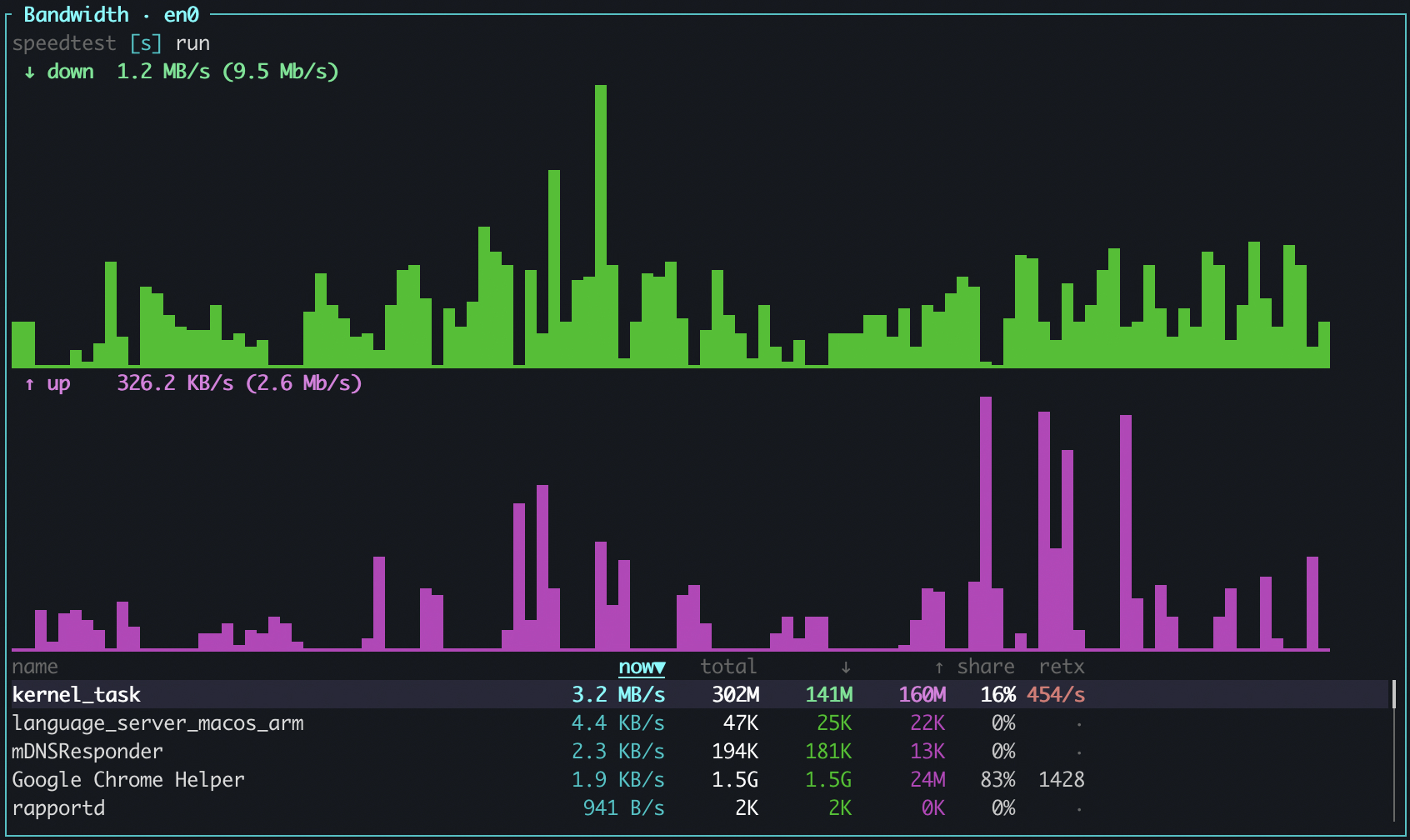Click the 'name' column header

point(35,667)
